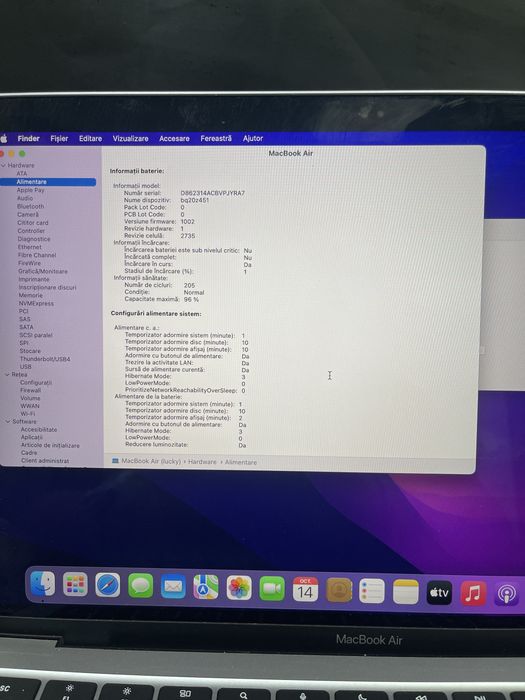
Task: Click the MacBook Air icon in path bar
Action: [x=115, y=460]
